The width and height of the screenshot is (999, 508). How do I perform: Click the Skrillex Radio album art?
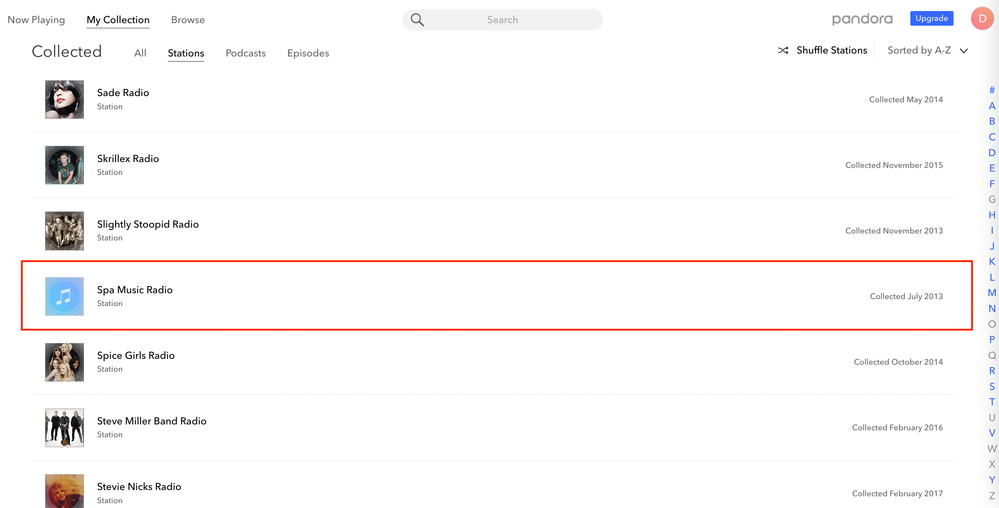coord(64,165)
